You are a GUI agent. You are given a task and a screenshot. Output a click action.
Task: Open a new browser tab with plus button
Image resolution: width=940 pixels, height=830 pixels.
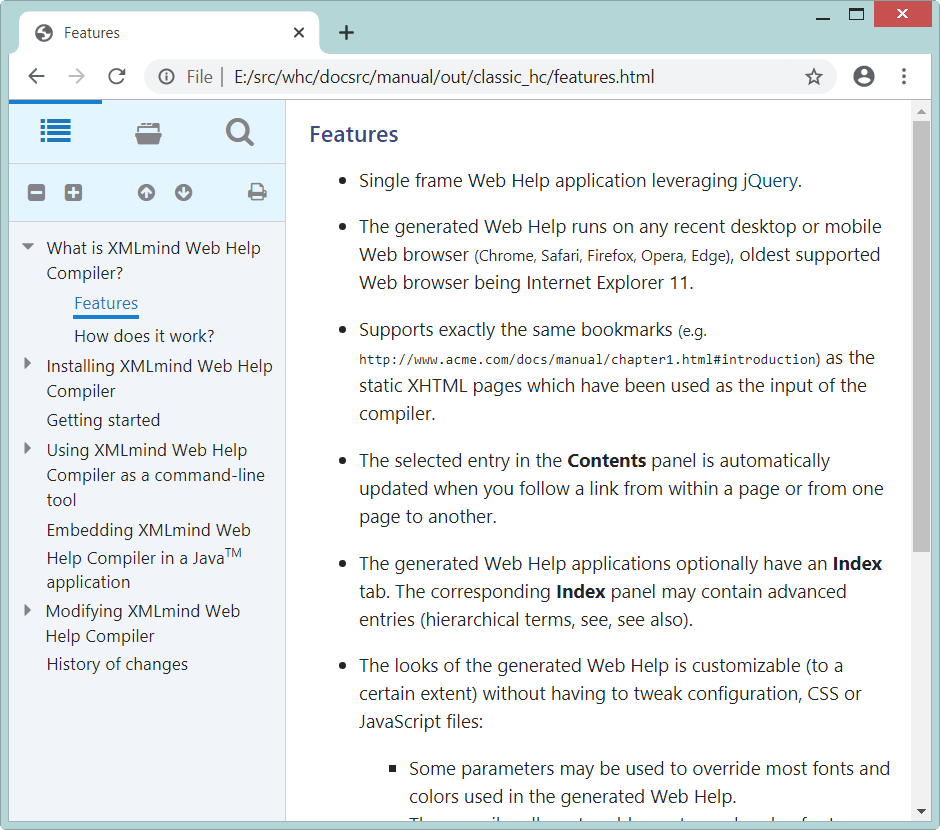pyautogui.click(x=347, y=32)
